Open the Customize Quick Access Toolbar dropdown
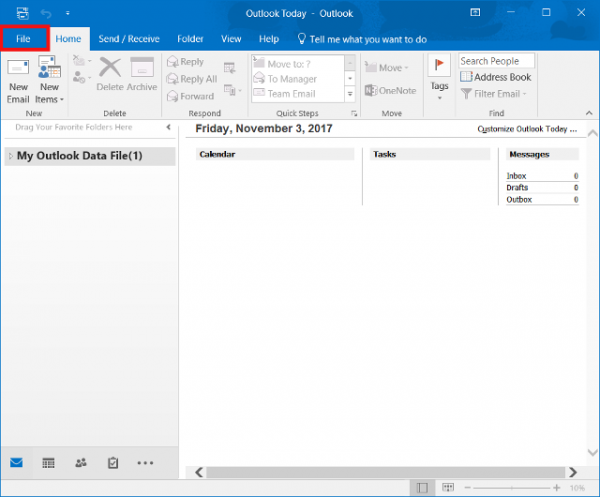Viewport: 600px width, 497px height. tap(68, 13)
